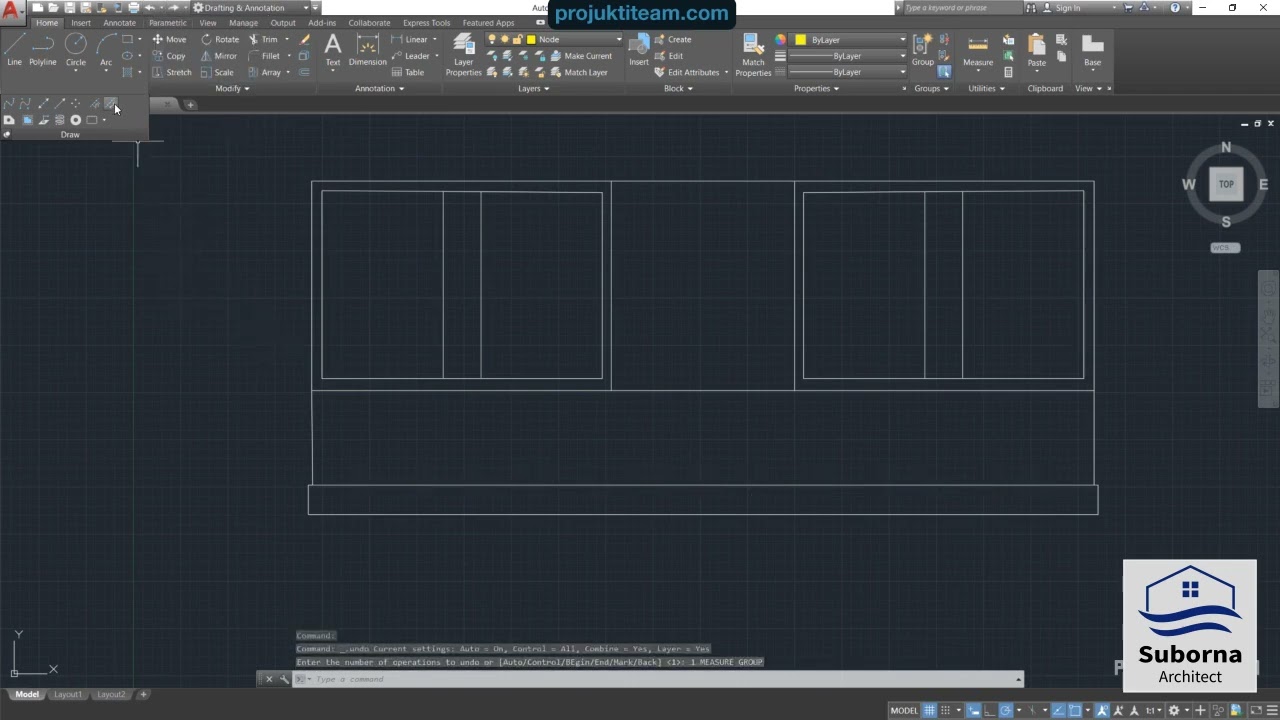Open the Drafting & Annotation workspace dropdown
The width and height of the screenshot is (1280, 720).
pyautogui.click(x=249, y=8)
